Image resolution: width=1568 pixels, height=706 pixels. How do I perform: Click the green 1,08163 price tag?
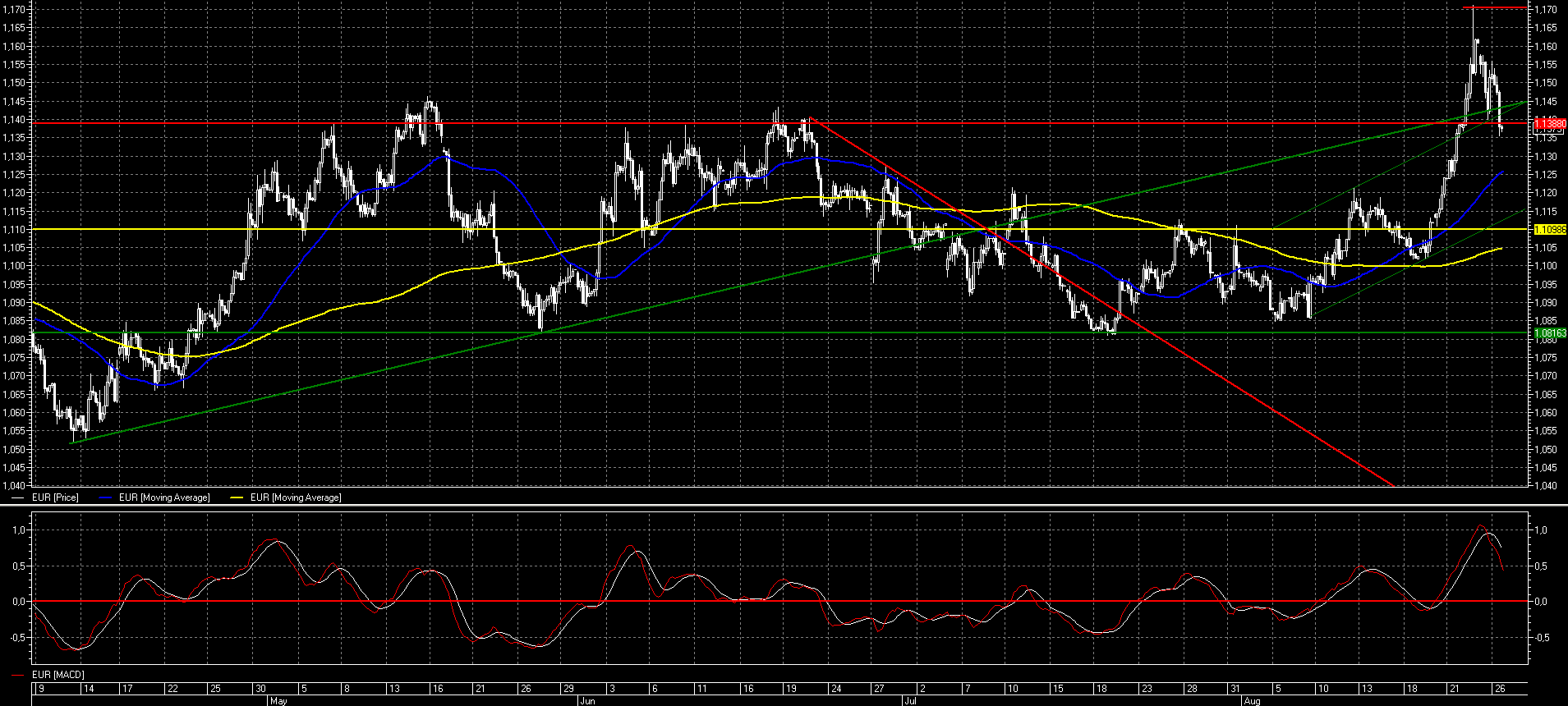click(1549, 333)
